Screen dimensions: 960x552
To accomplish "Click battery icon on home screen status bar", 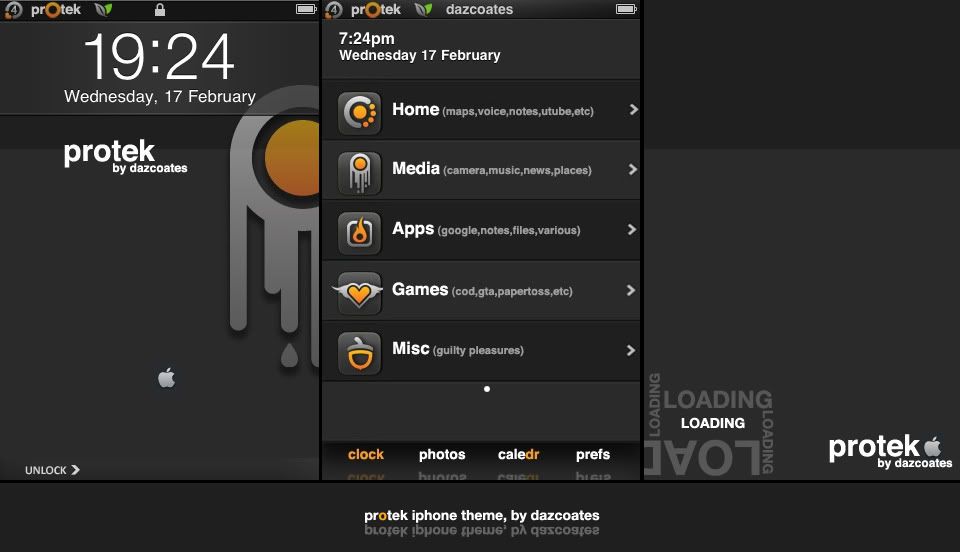I will coord(626,9).
